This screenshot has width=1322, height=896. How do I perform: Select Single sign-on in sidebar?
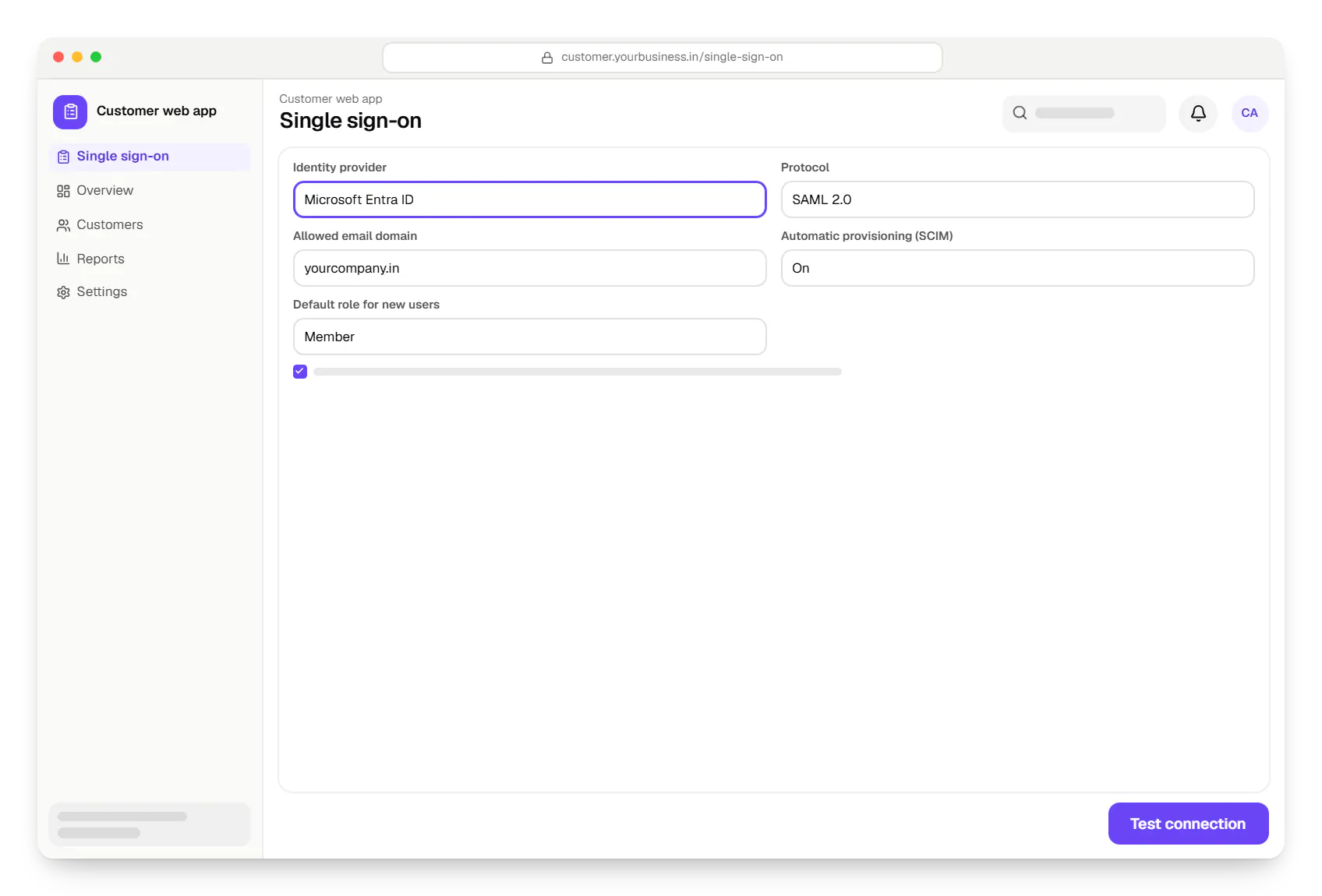pos(150,157)
